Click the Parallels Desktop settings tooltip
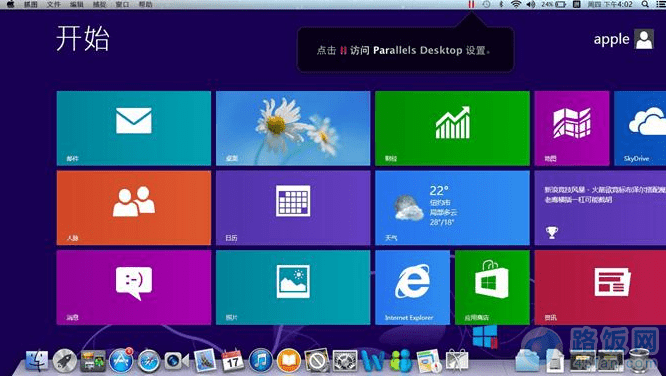 (405, 50)
